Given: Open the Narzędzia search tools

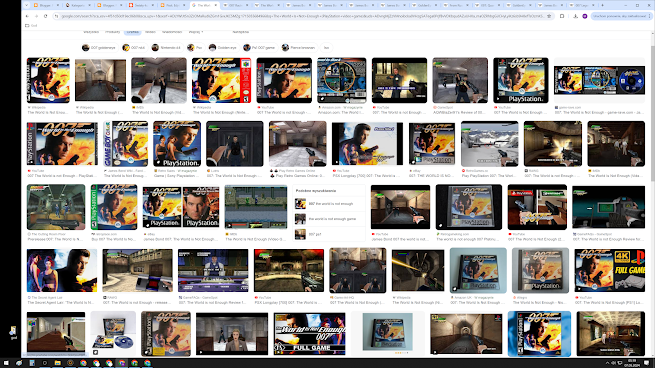Looking at the screenshot, I should click(x=241, y=32).
